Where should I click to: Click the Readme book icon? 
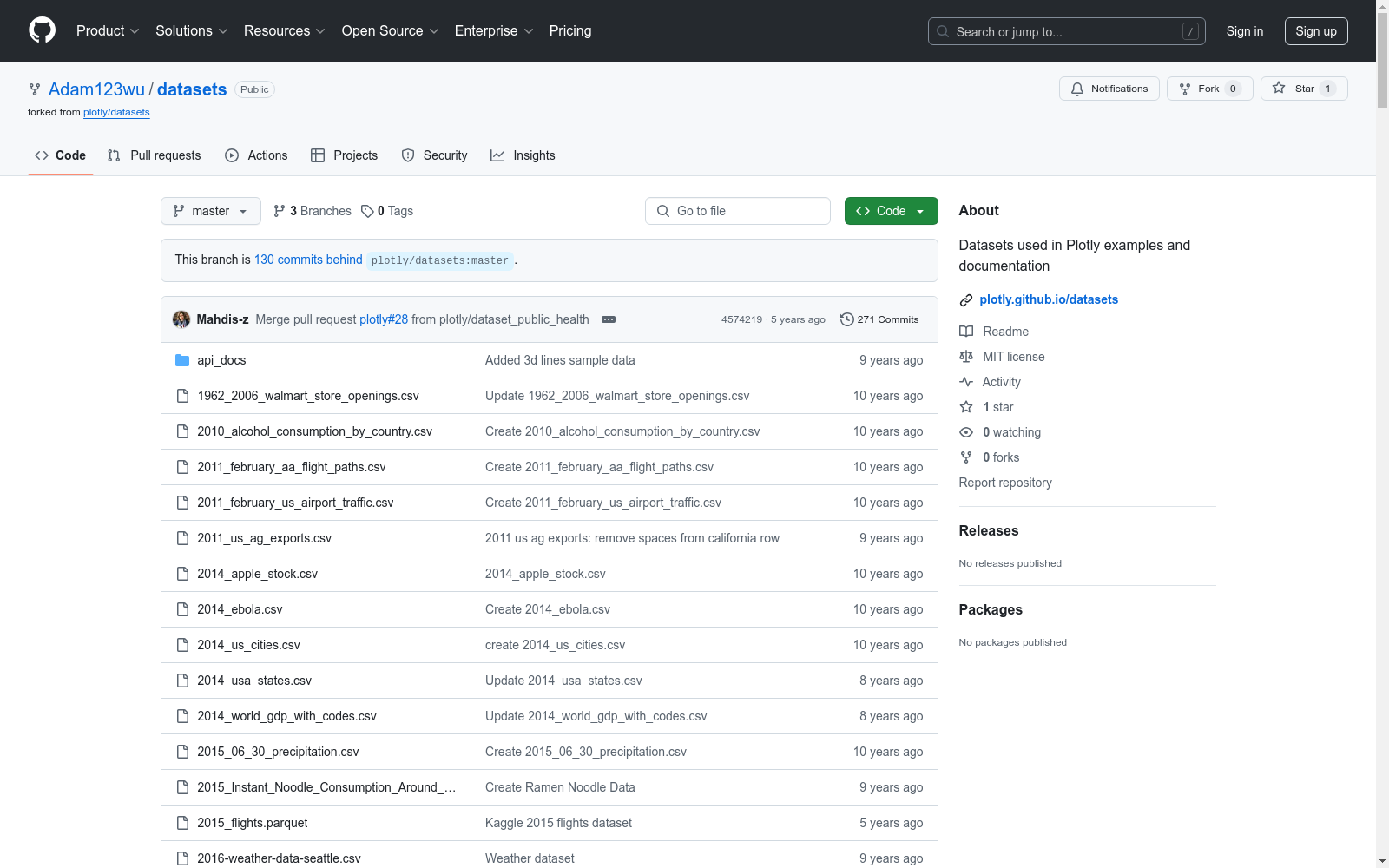966,332
